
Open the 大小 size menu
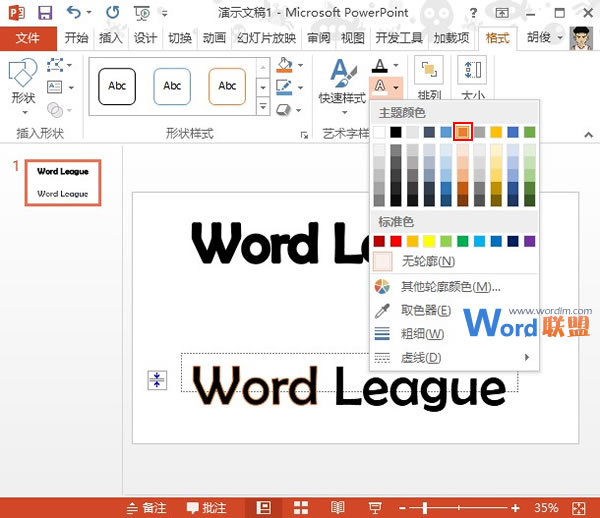(x=473, y=78)
